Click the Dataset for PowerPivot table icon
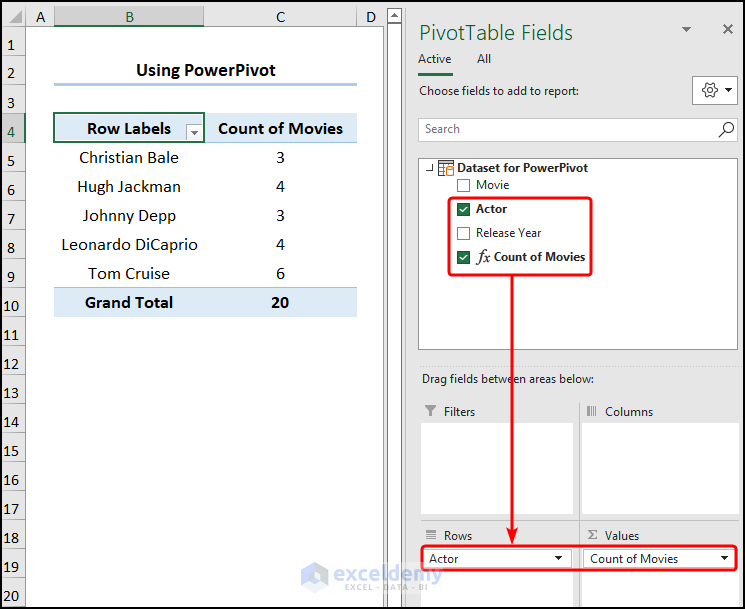745x609 pixels. coord(446,168)
